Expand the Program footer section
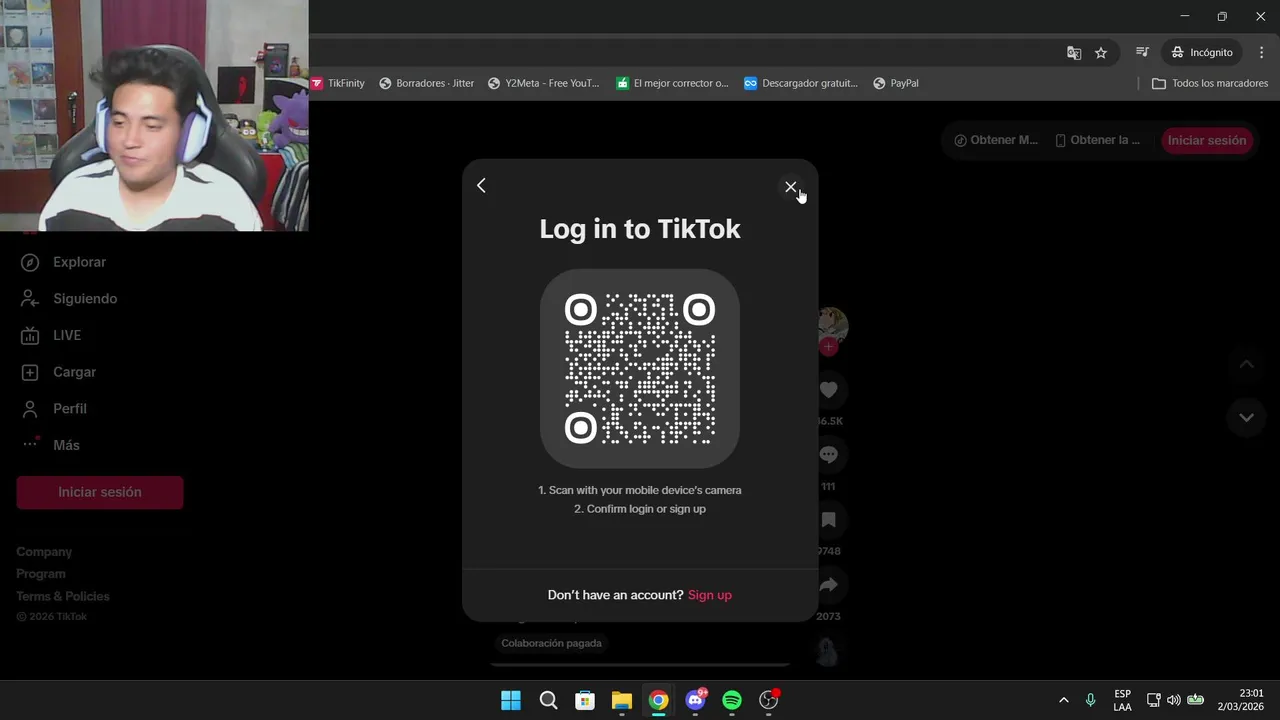The image size is (1280, 720). coord(41,574)
